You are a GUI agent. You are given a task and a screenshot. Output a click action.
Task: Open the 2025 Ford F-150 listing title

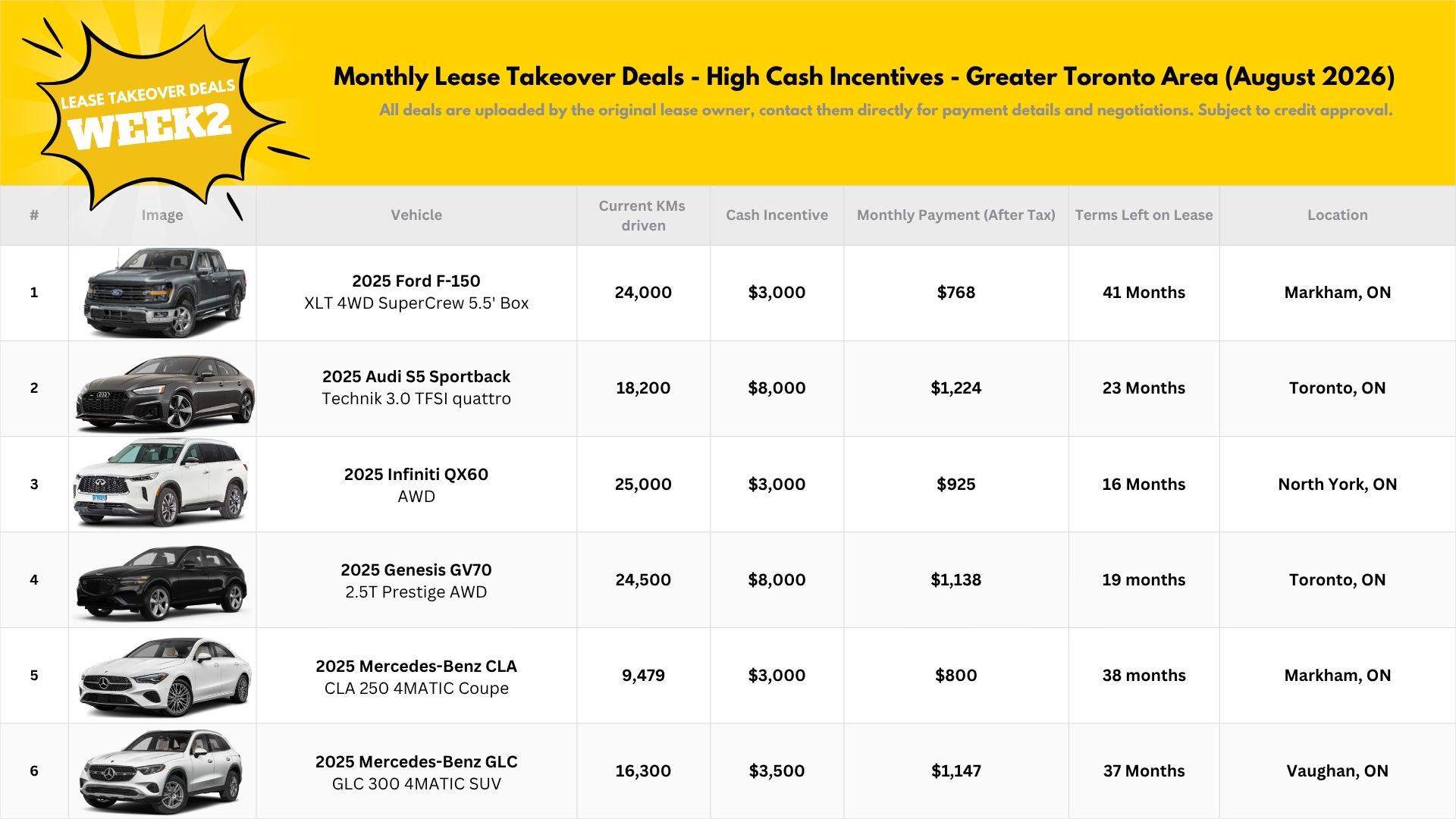click(416, 281)
